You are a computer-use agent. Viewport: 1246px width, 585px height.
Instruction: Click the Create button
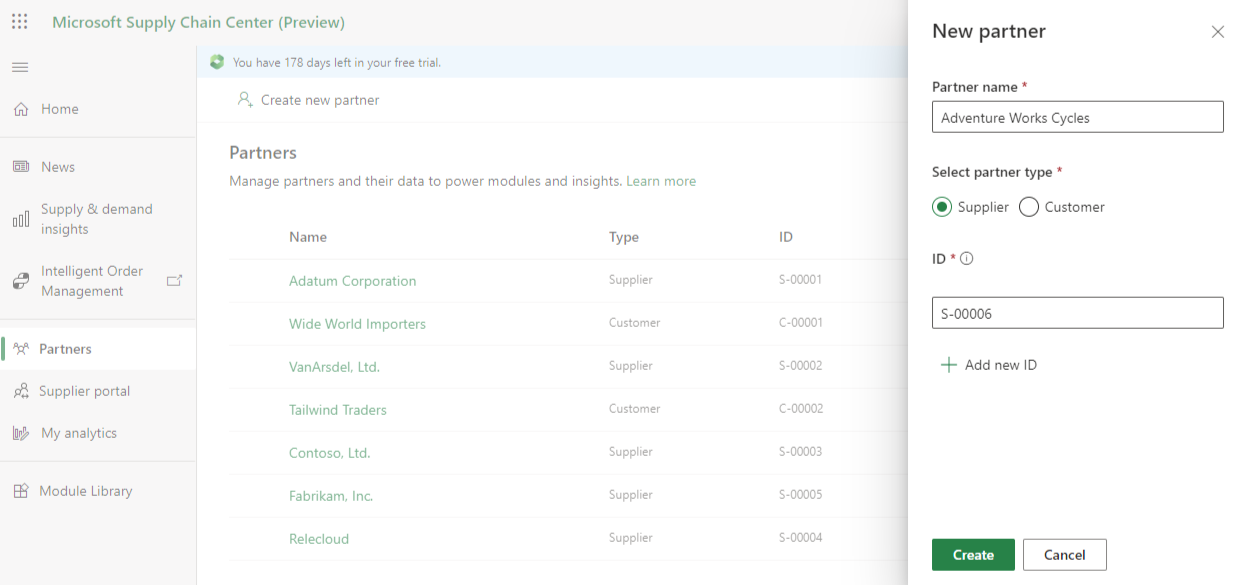pos(973,555)
